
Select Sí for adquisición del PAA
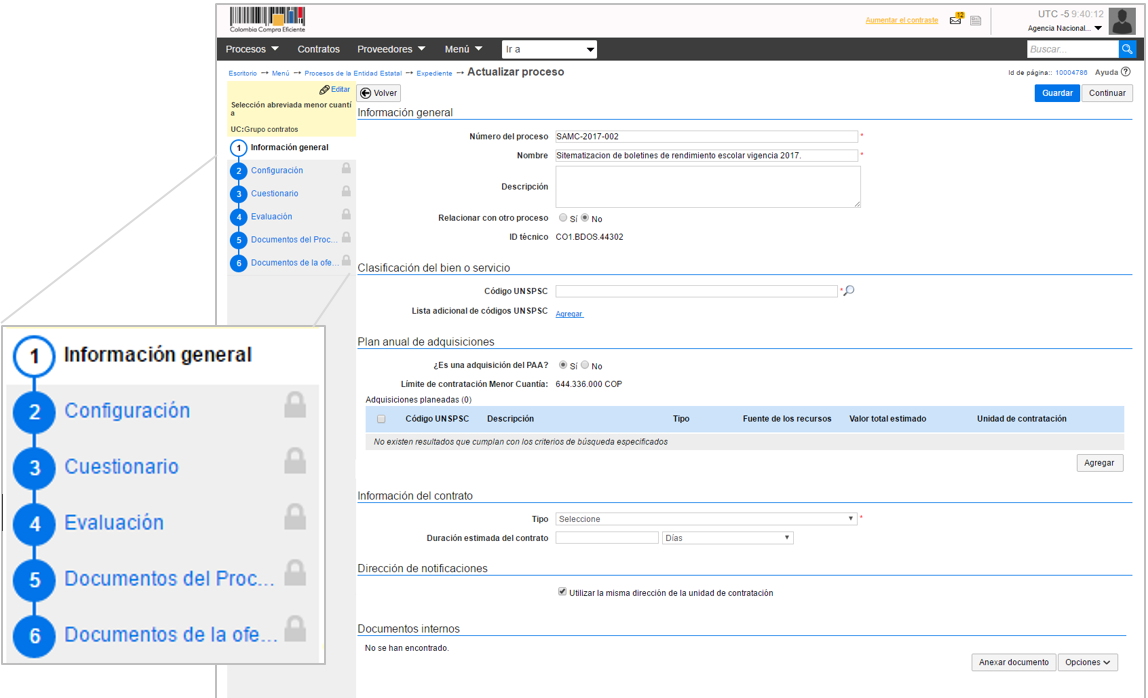[x=563, y=365]
